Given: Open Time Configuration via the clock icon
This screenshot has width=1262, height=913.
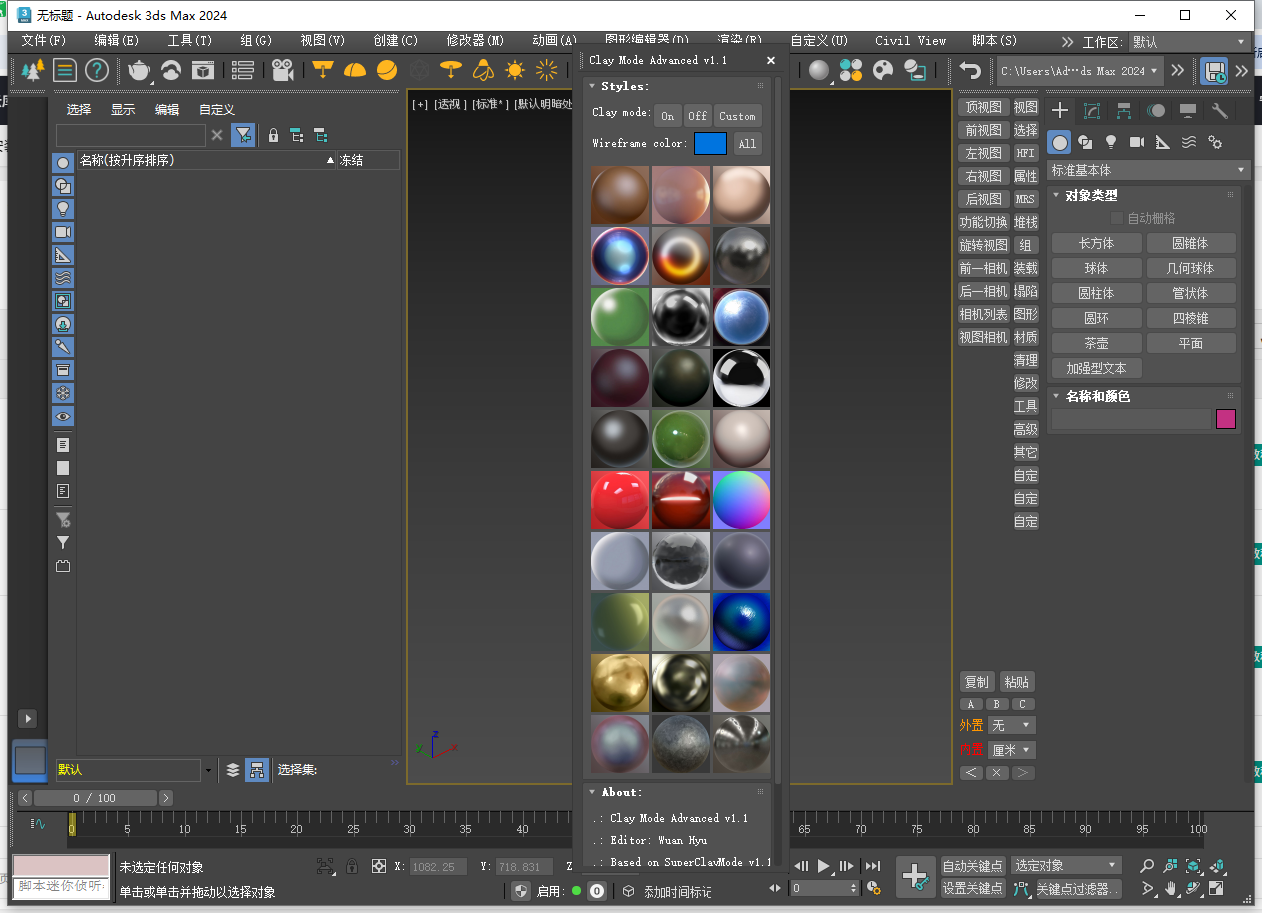Looking at the screenshot, I should [873, 887].
